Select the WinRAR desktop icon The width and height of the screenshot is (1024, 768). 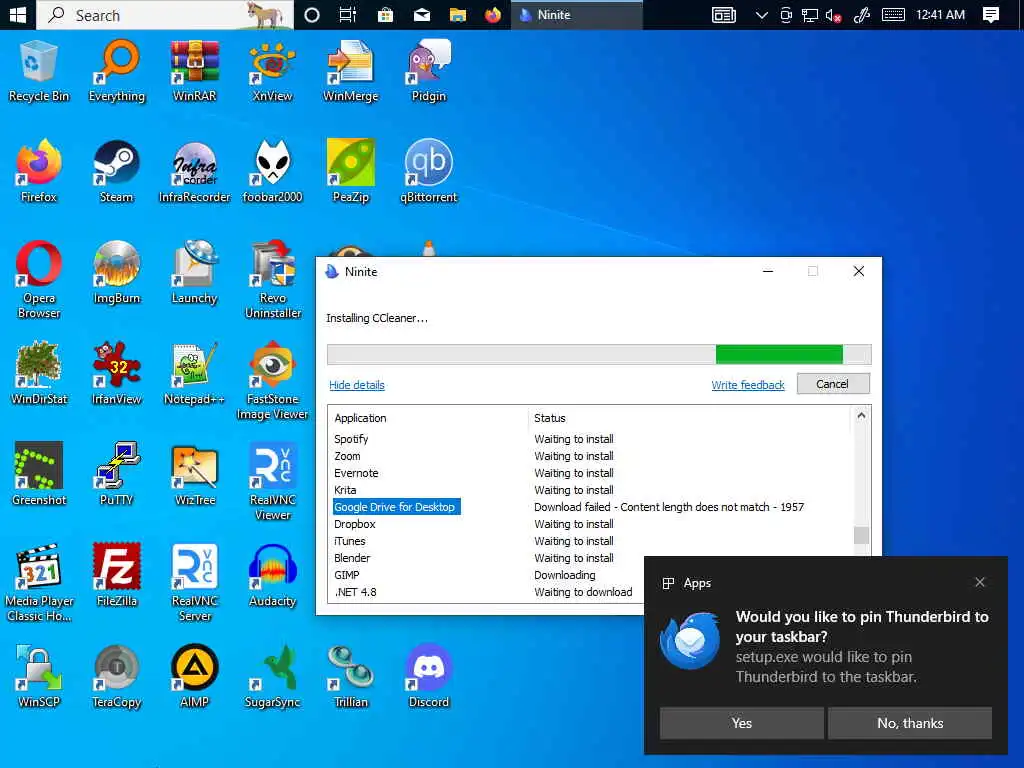pyautogui.click(x=195, y=72)
